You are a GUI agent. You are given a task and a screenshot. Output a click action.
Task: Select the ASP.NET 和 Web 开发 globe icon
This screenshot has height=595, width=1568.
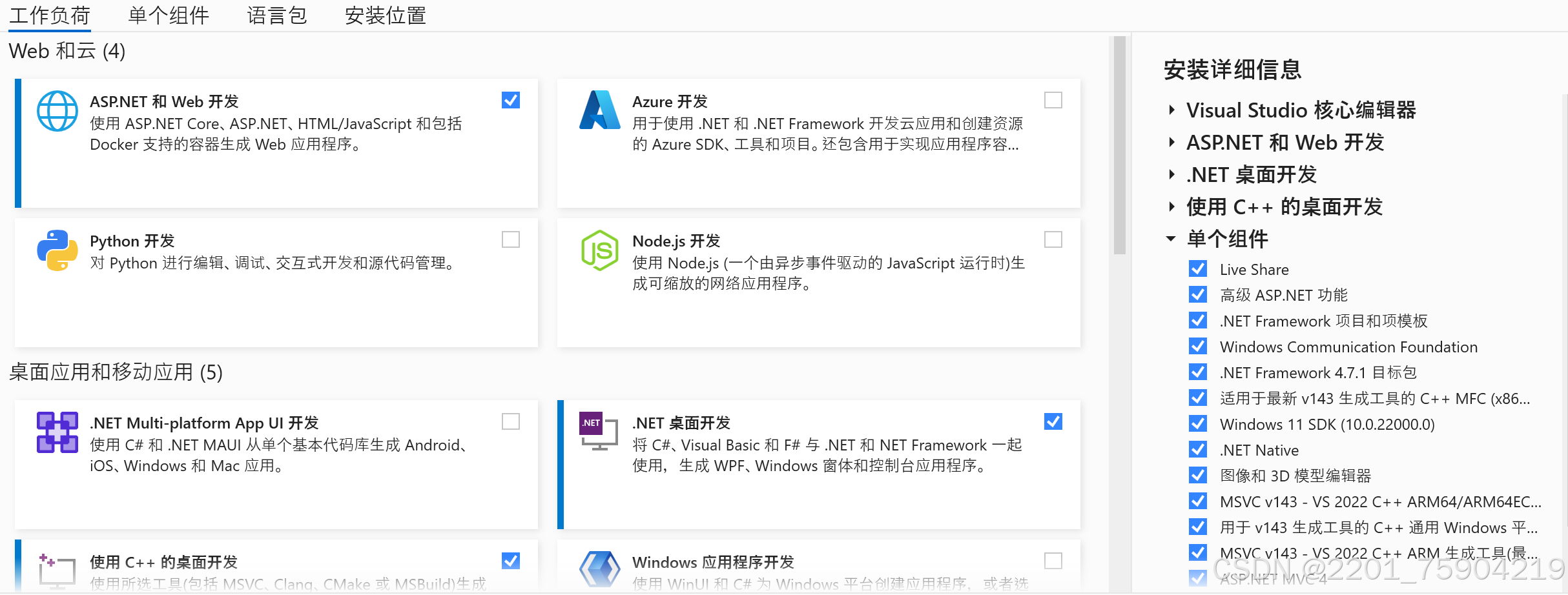click(x=57, y=110)
